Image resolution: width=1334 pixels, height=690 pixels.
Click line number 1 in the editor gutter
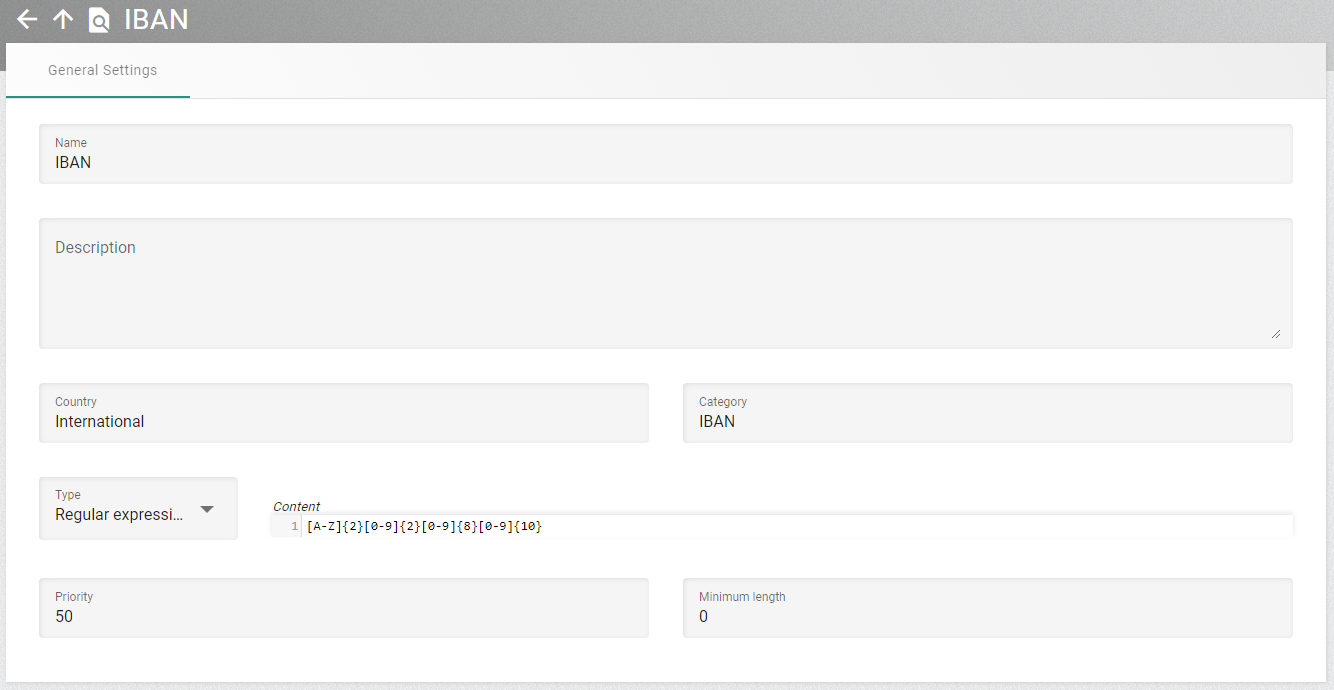pyautogui.click(x=294, y=526)
